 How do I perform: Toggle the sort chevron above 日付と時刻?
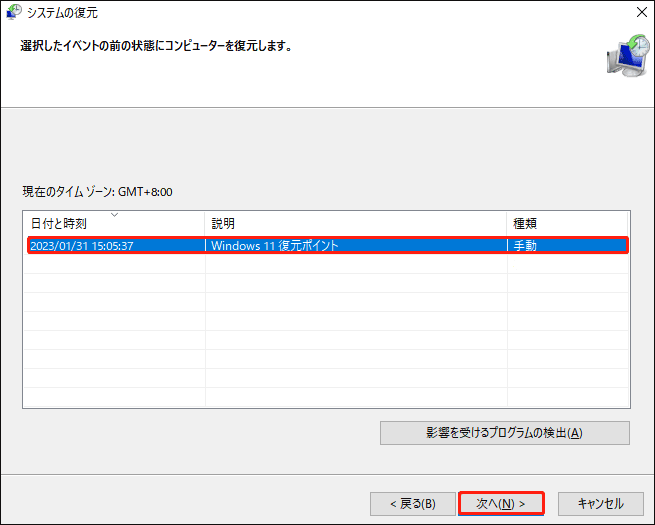point(114,215)
